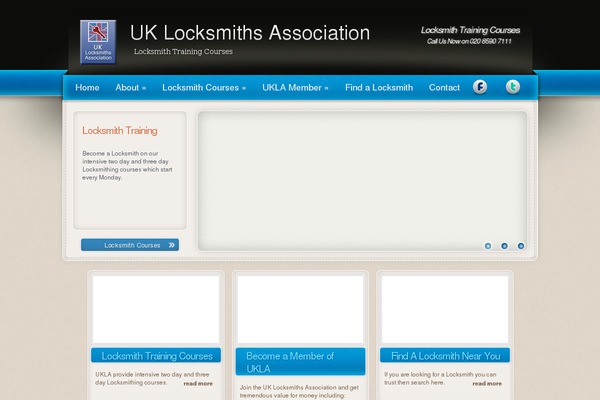Go to the Home menu item

[x=87, y=88]
